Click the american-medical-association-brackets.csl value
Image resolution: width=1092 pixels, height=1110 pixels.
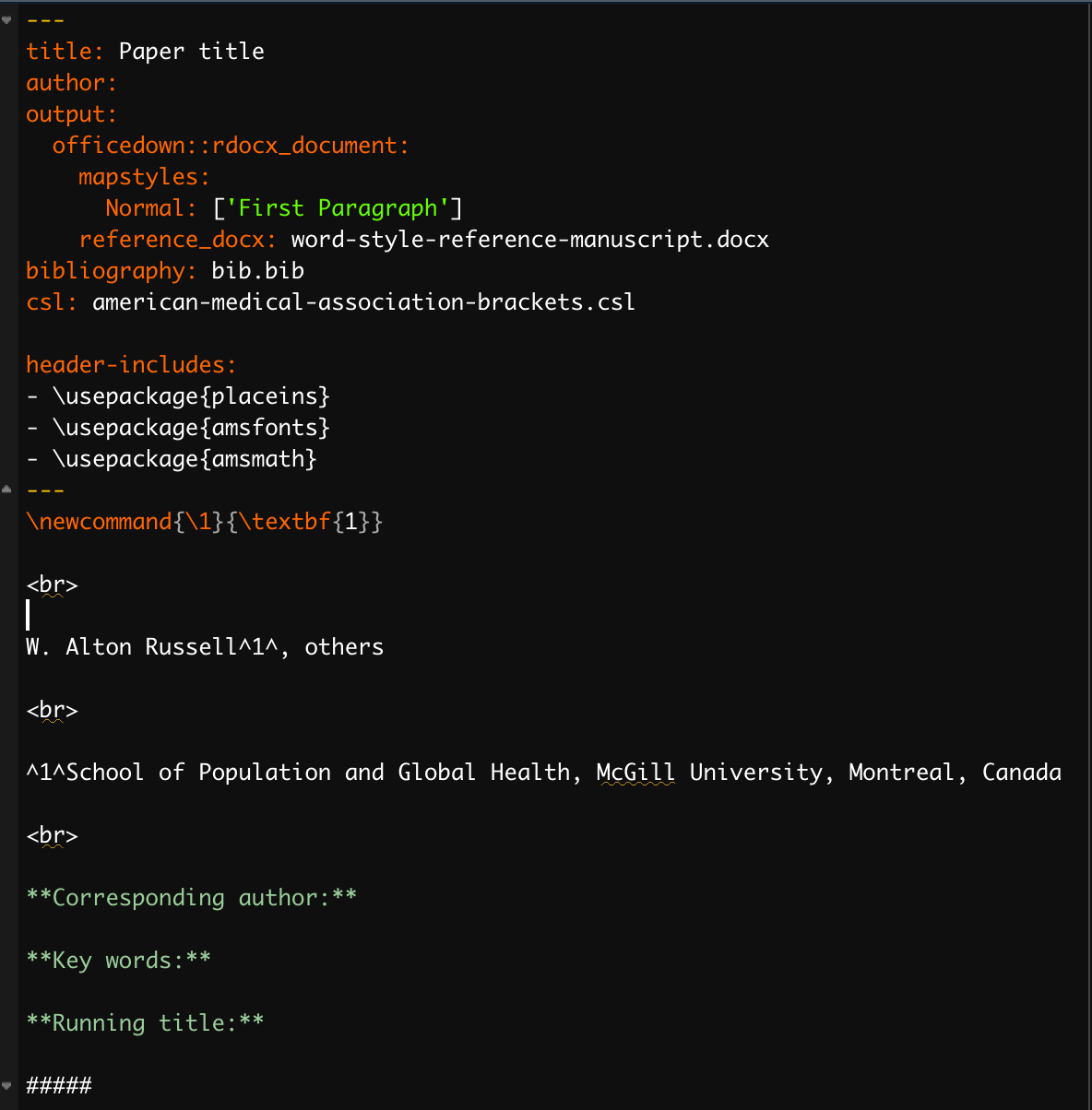[x=363, y=302]
